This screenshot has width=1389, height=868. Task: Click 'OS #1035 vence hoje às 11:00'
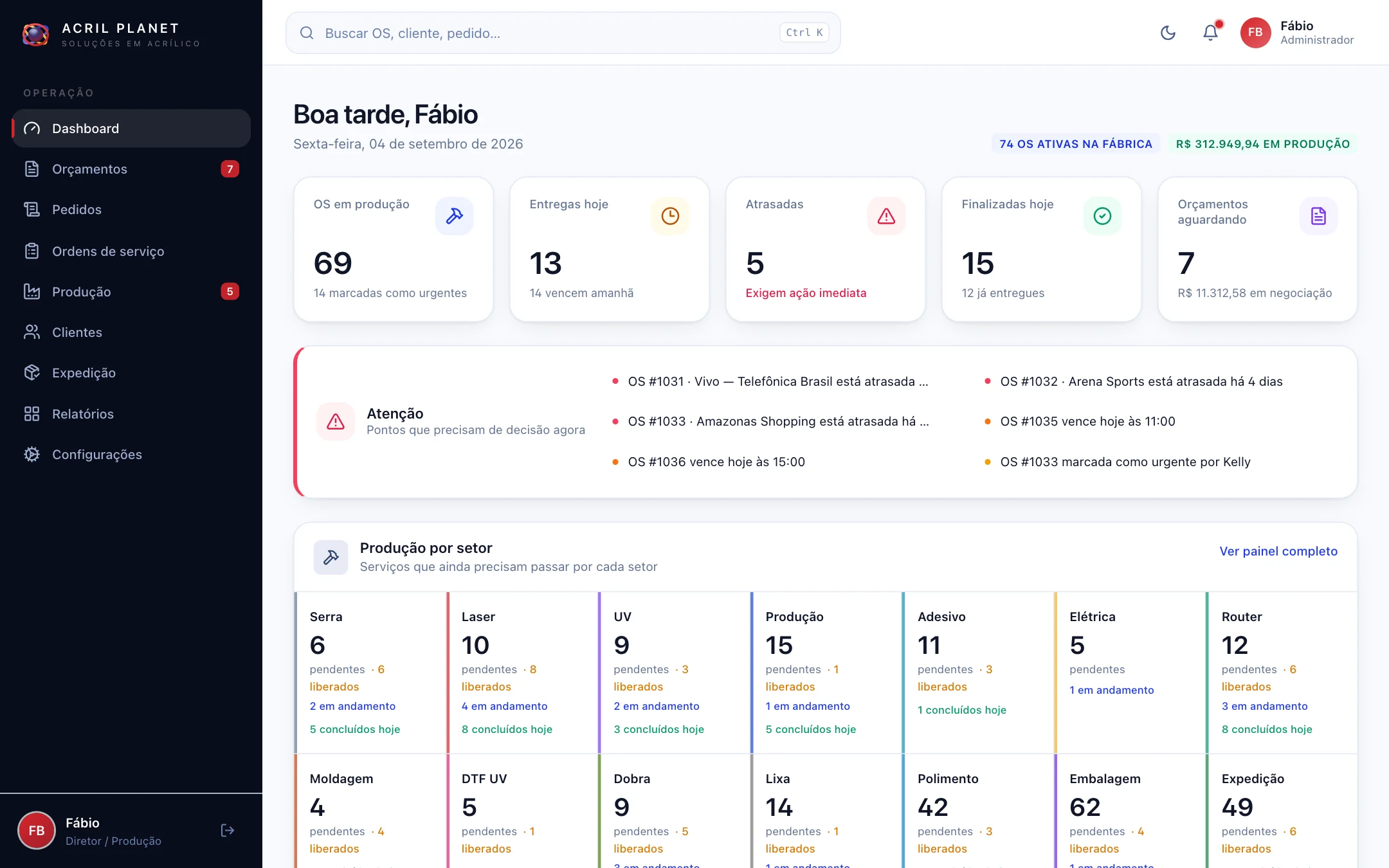tap(1087, 421)
